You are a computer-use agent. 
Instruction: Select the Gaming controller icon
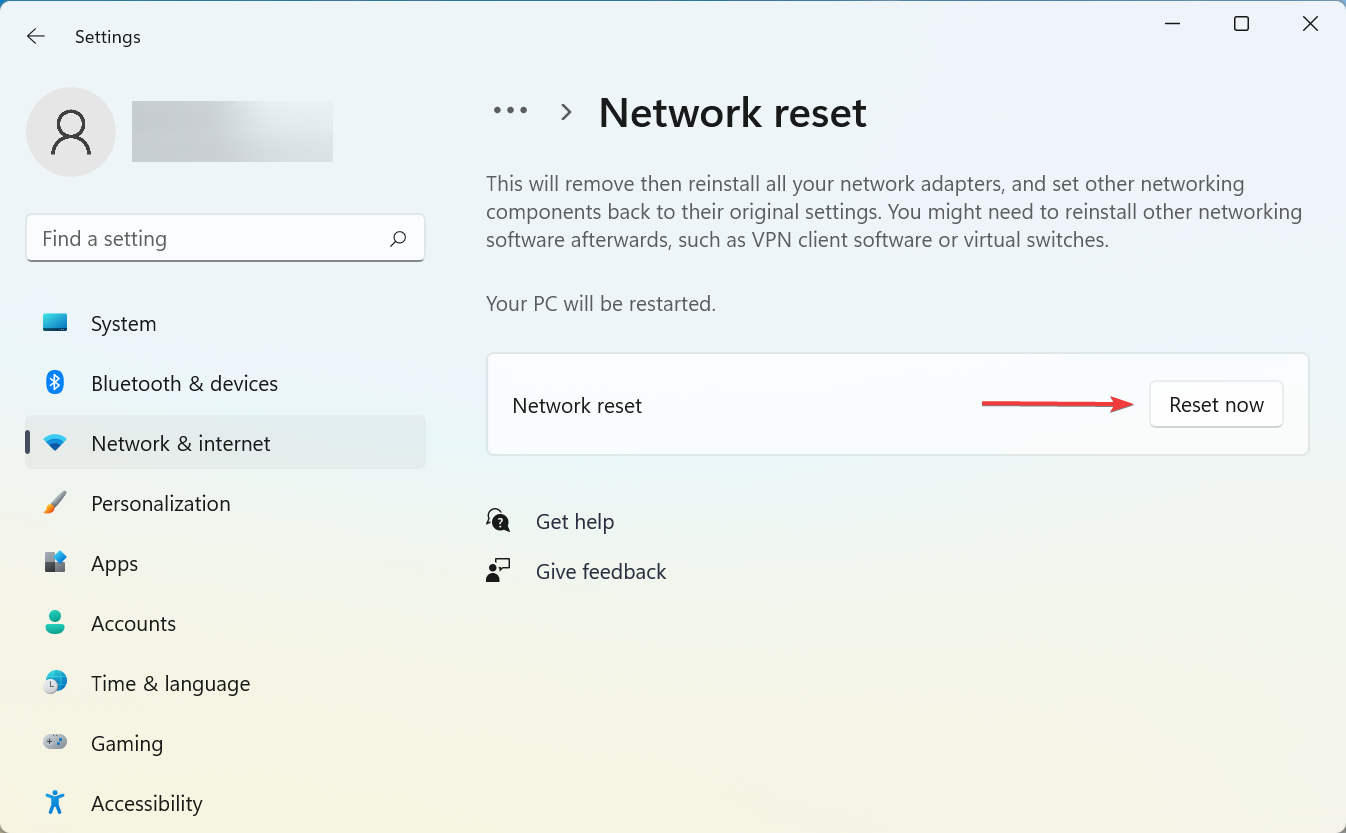tap(55, 743)
